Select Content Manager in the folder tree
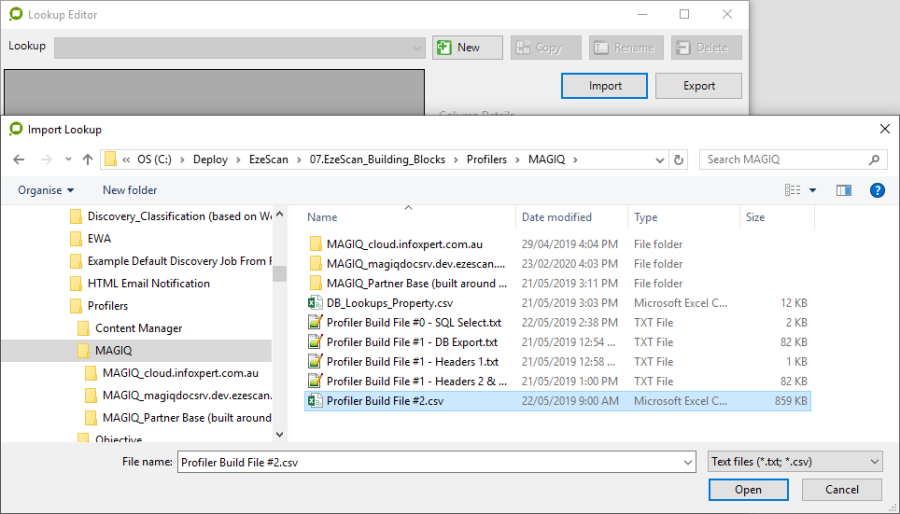 click(x=138, y=328)
